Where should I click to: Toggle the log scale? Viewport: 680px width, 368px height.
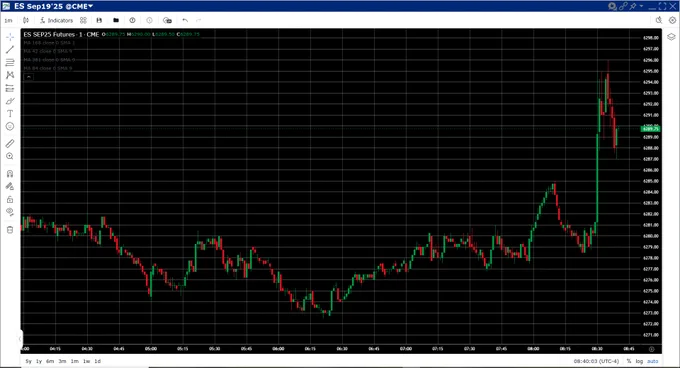639,361
